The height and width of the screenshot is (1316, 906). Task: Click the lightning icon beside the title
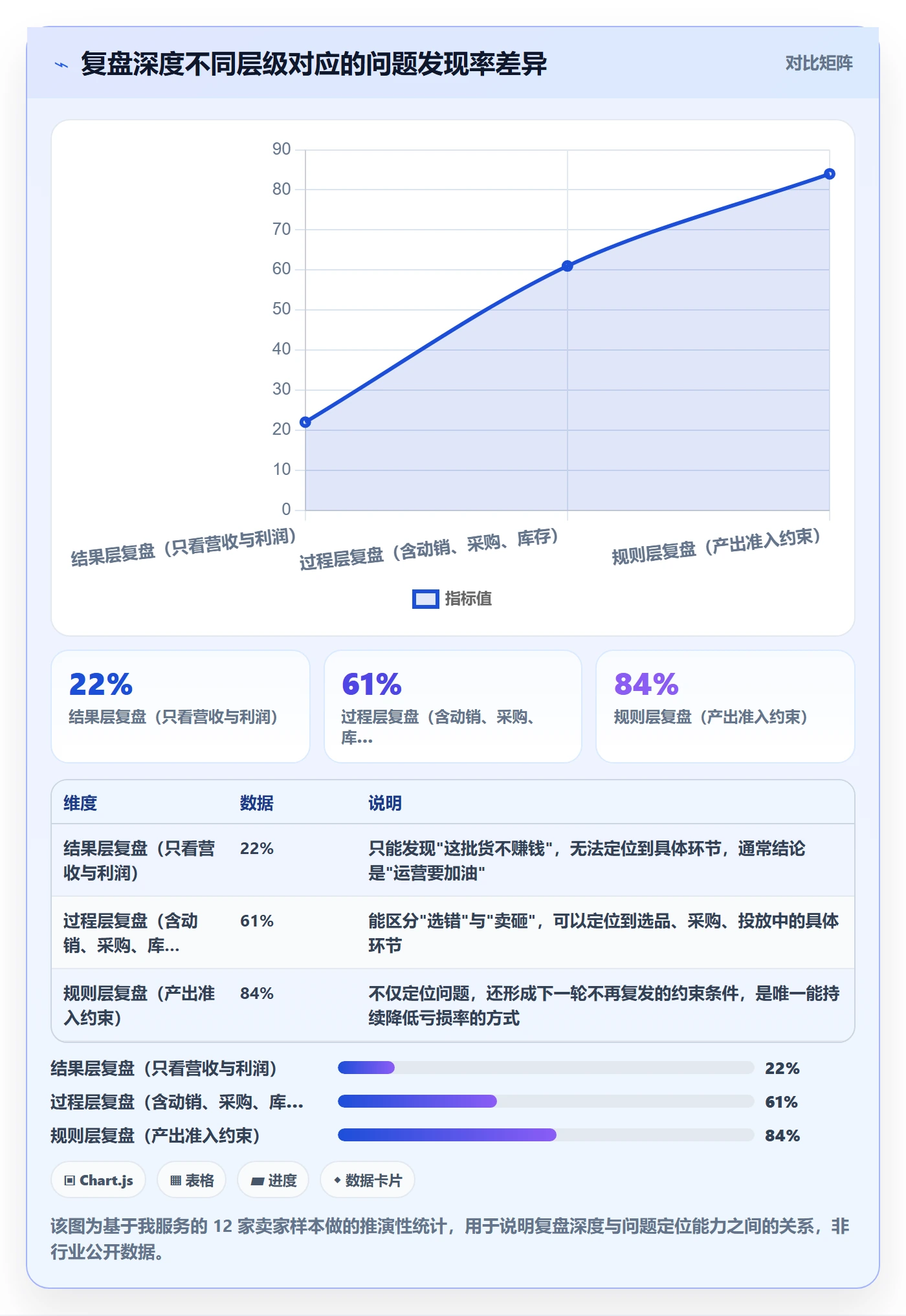click(x=61, y=64)
